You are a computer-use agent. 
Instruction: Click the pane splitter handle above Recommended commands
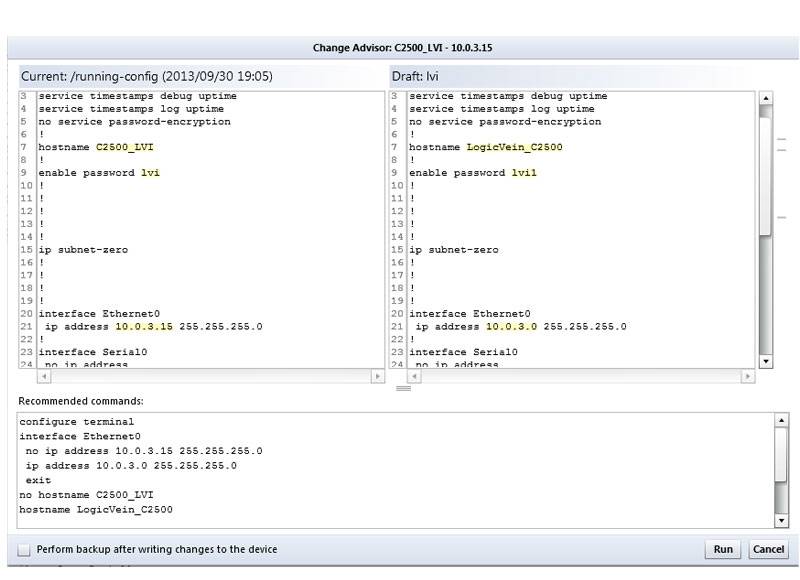point(403,388)
